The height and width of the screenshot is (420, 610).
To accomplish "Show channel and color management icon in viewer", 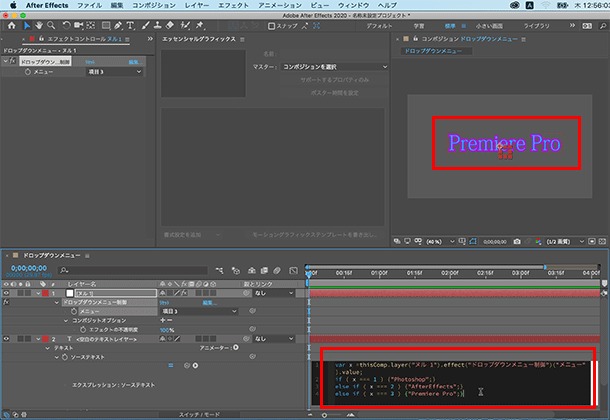I will point(538,242).
